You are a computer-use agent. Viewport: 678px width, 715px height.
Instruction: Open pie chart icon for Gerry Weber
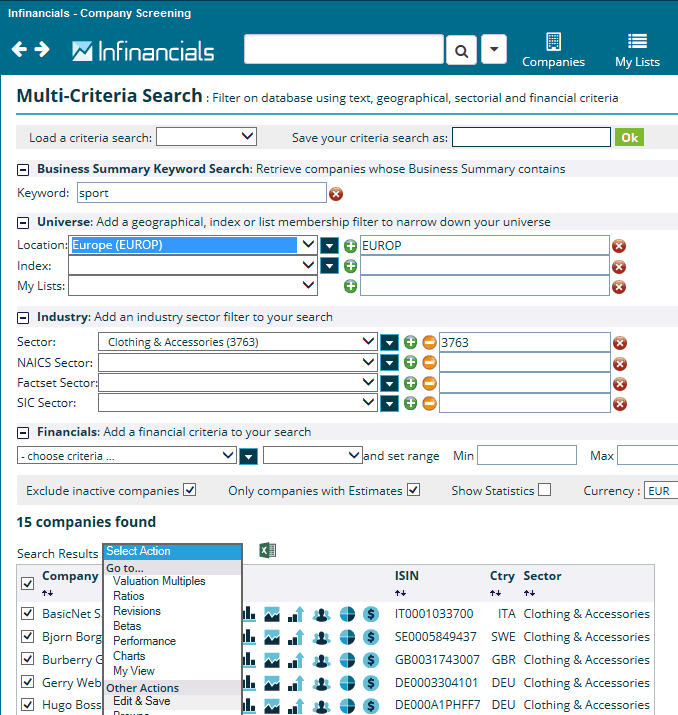click(x=347, y=683)
